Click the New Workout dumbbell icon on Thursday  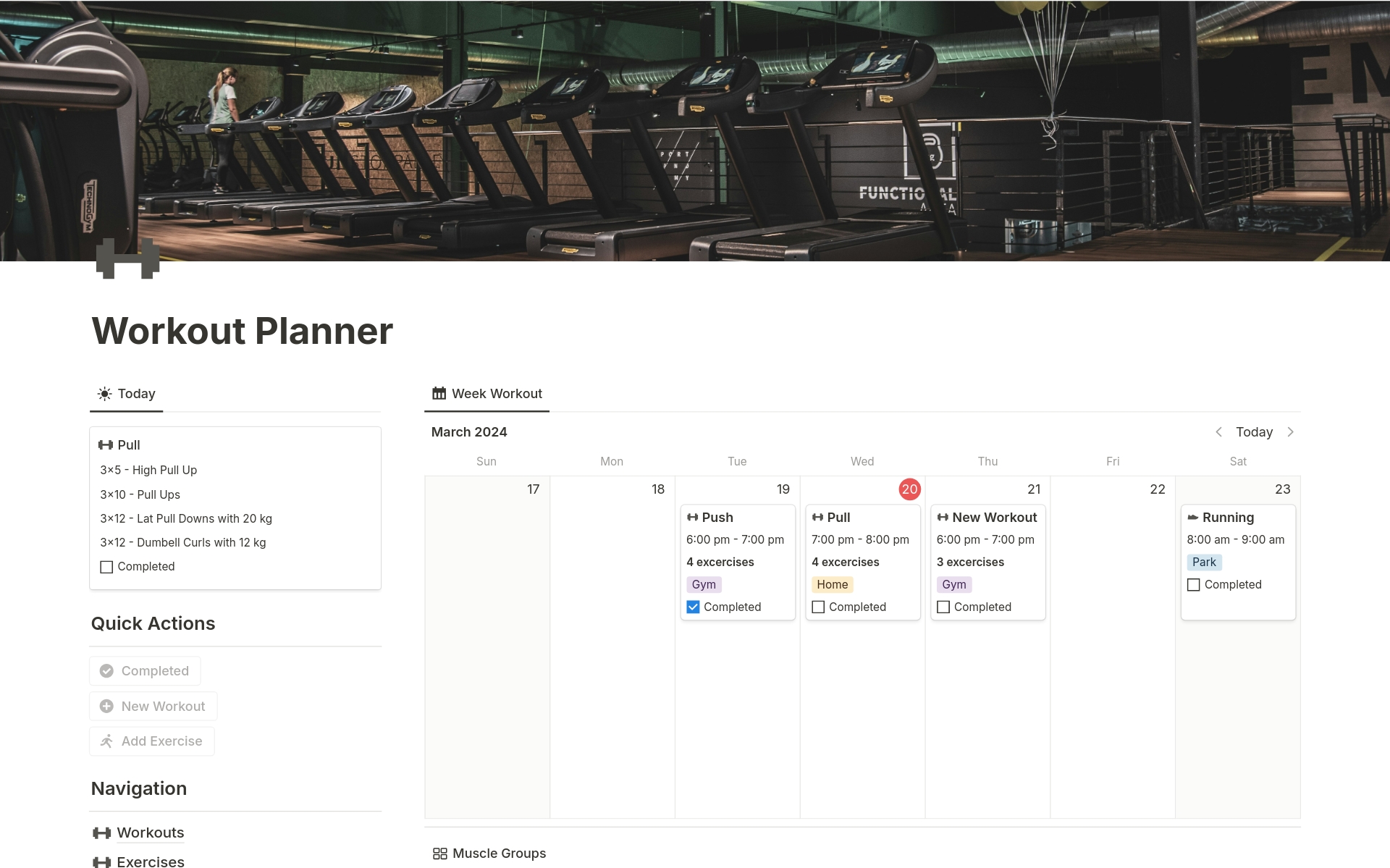click(943, 517)
